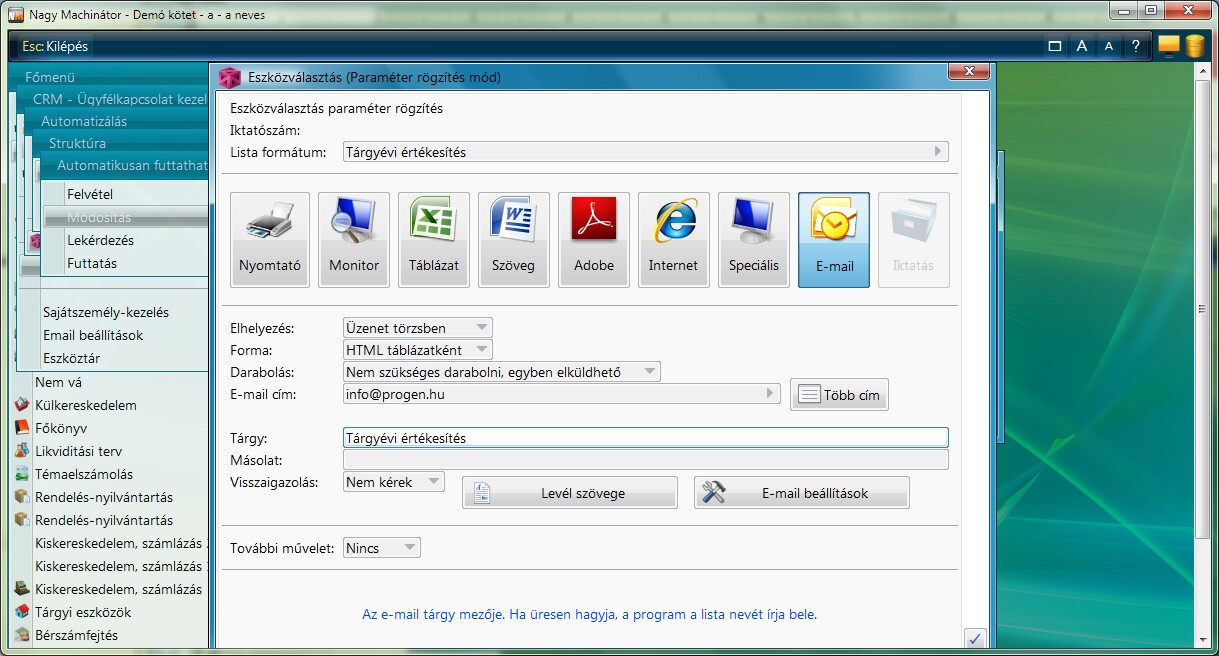Click the large A font size icon
Image resolution: width=1219 pixels, height=656 pixels.
pos(1082,46)
